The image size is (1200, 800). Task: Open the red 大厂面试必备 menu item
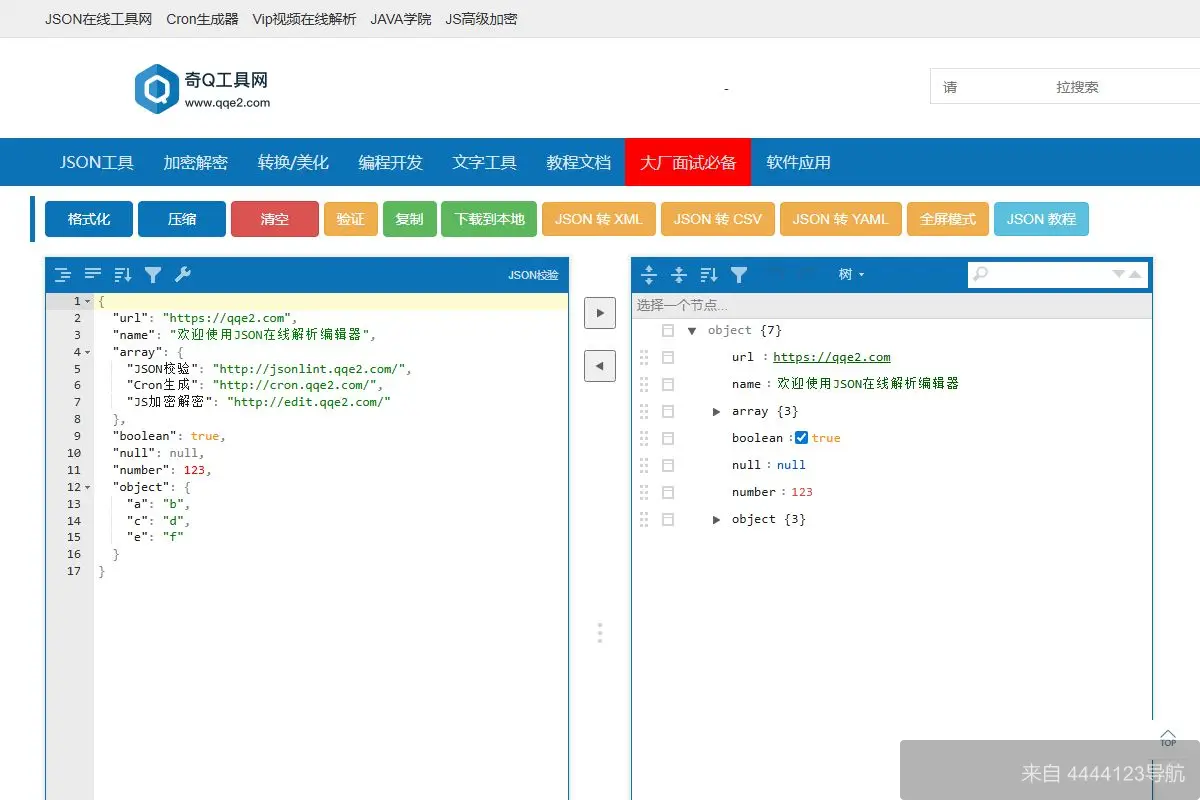click(688, 162)
